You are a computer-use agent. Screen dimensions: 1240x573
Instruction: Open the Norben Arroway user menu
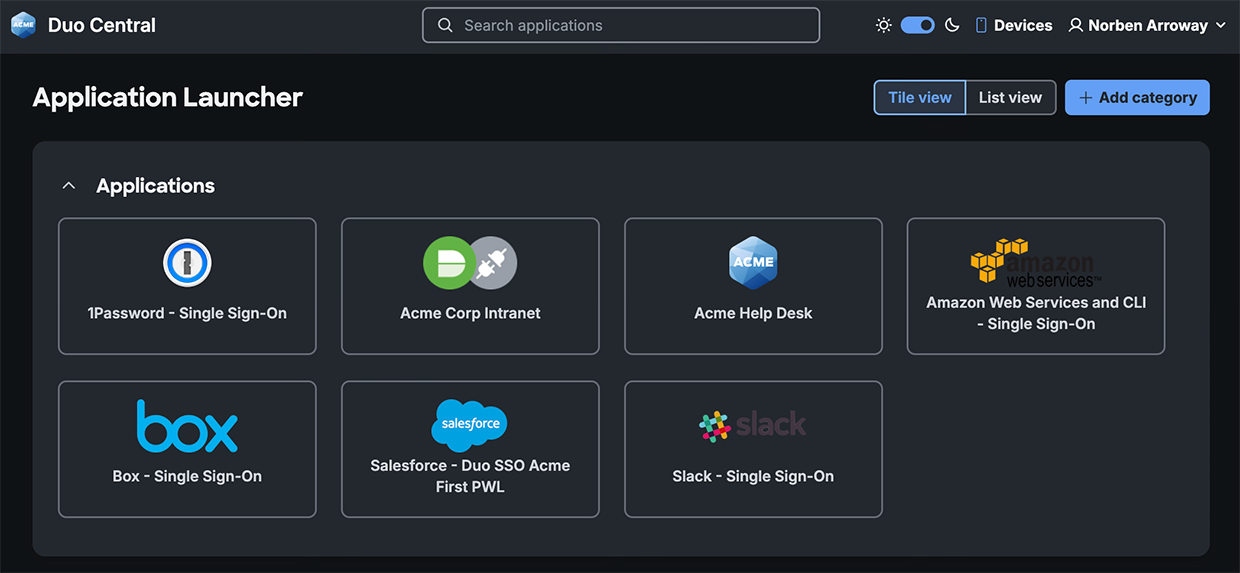1147,26
